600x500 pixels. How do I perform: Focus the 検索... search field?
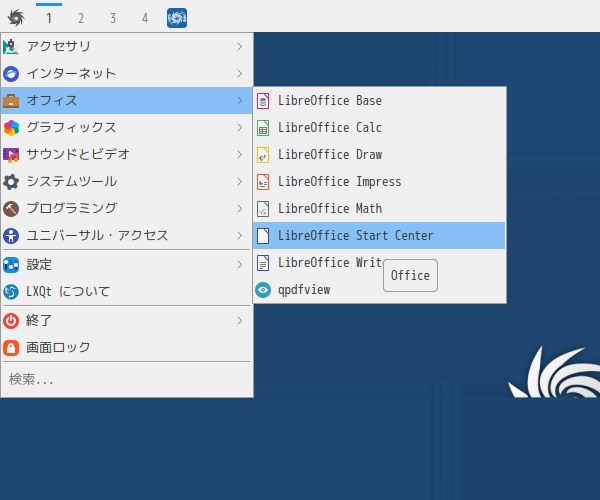tap(127, 379)
